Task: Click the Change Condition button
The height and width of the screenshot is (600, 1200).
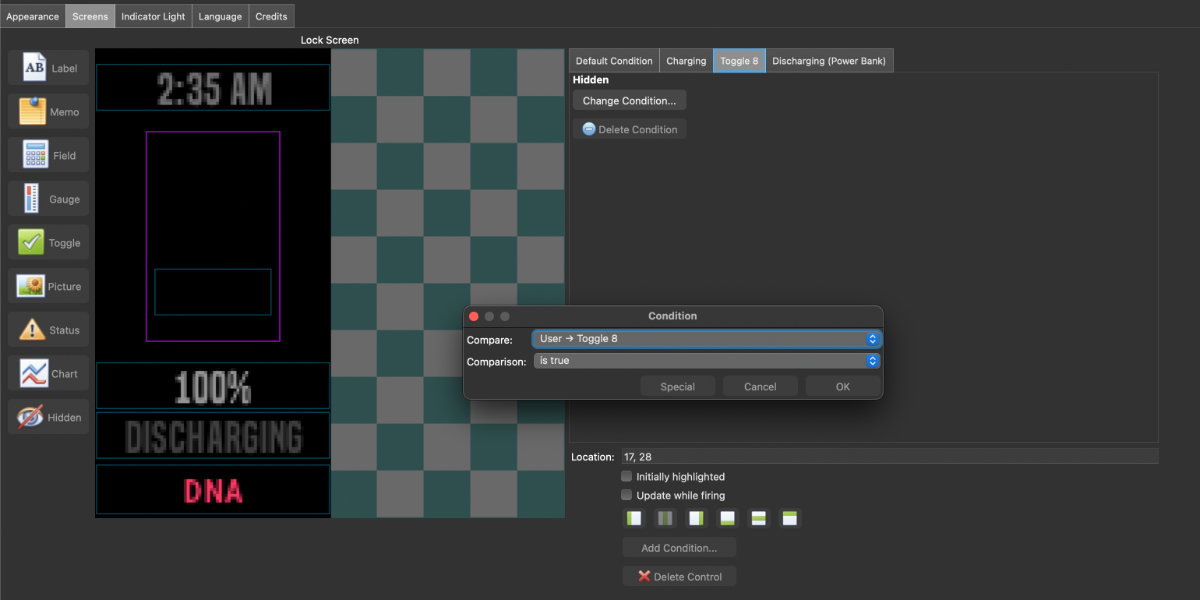Action: click(629, 101)
